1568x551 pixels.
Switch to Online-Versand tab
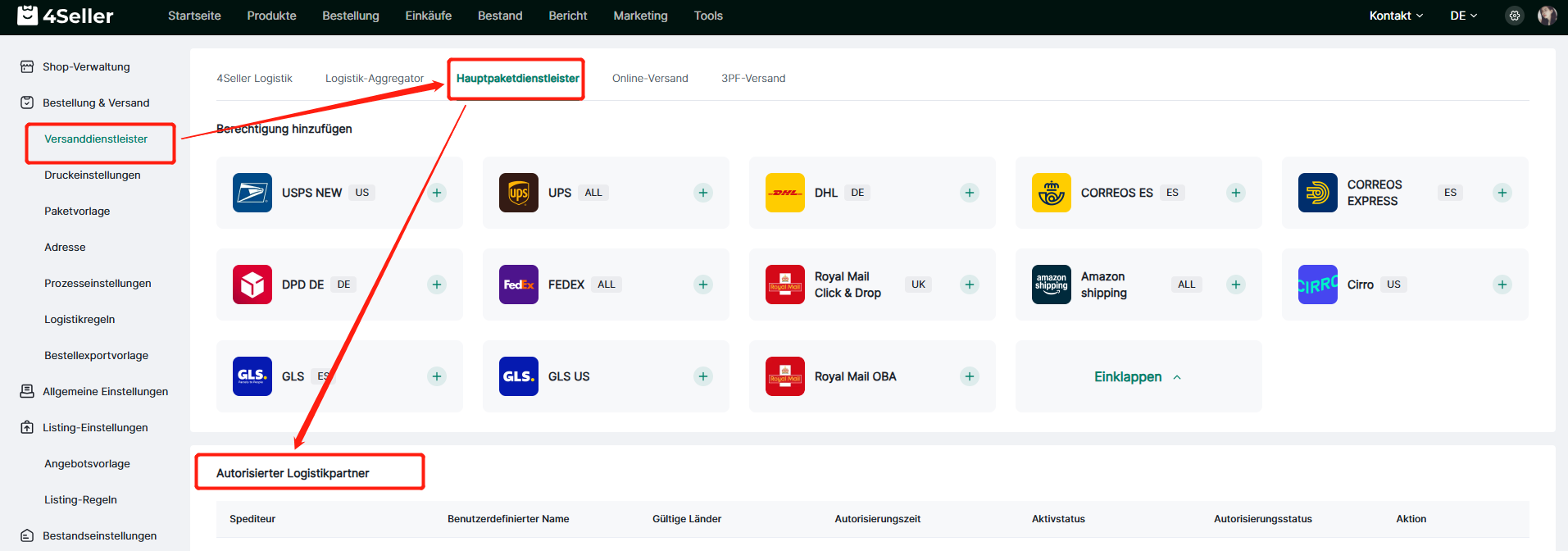(x=650, y=78)
